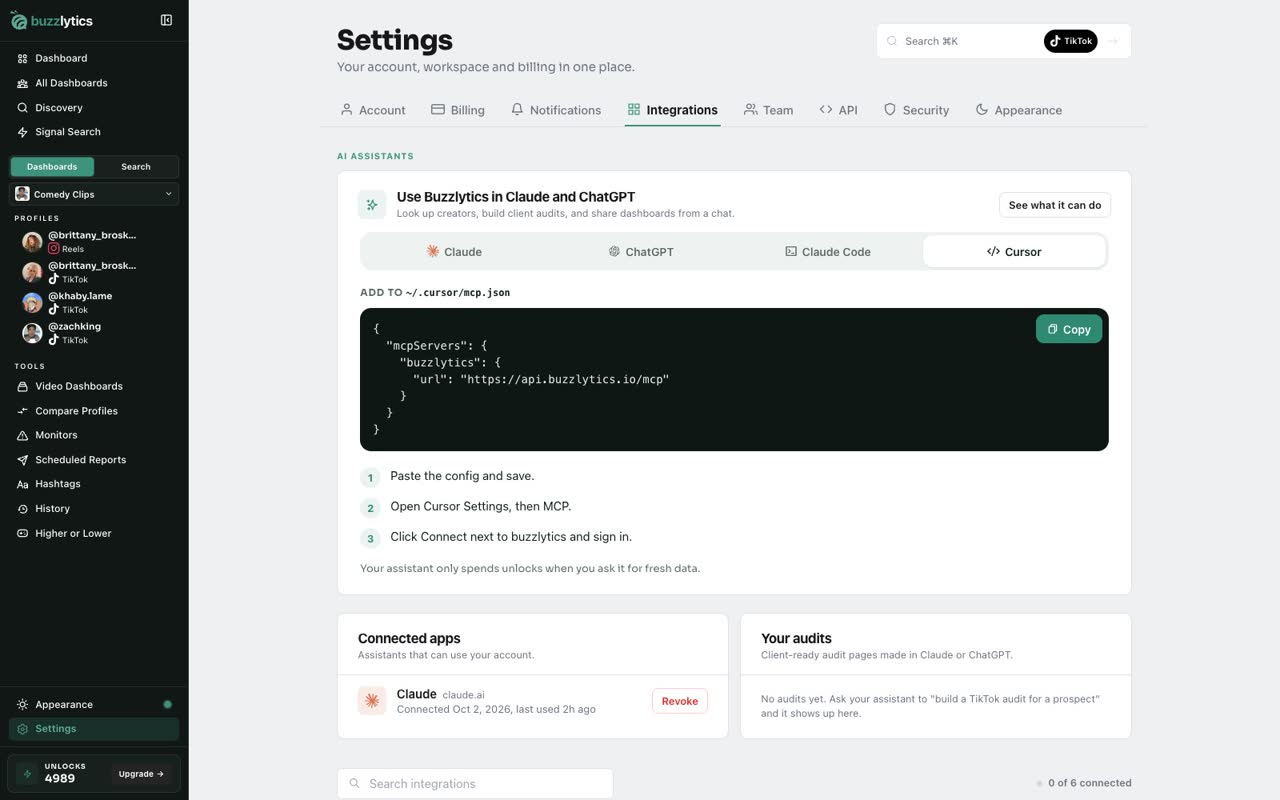Viewport: 1280px width, 800px height.
Task: Select the ChatGPT assistant tab
Action: (641, 252)
